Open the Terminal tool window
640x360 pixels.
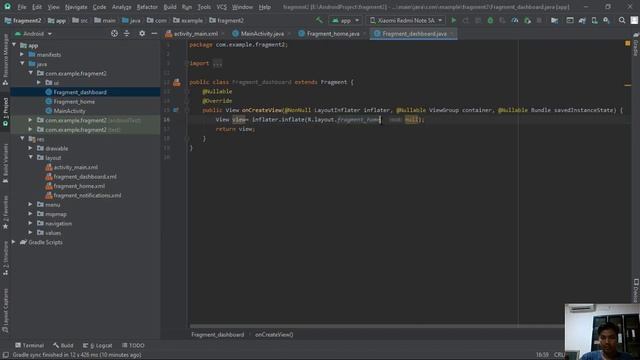(x=29, y=345)
